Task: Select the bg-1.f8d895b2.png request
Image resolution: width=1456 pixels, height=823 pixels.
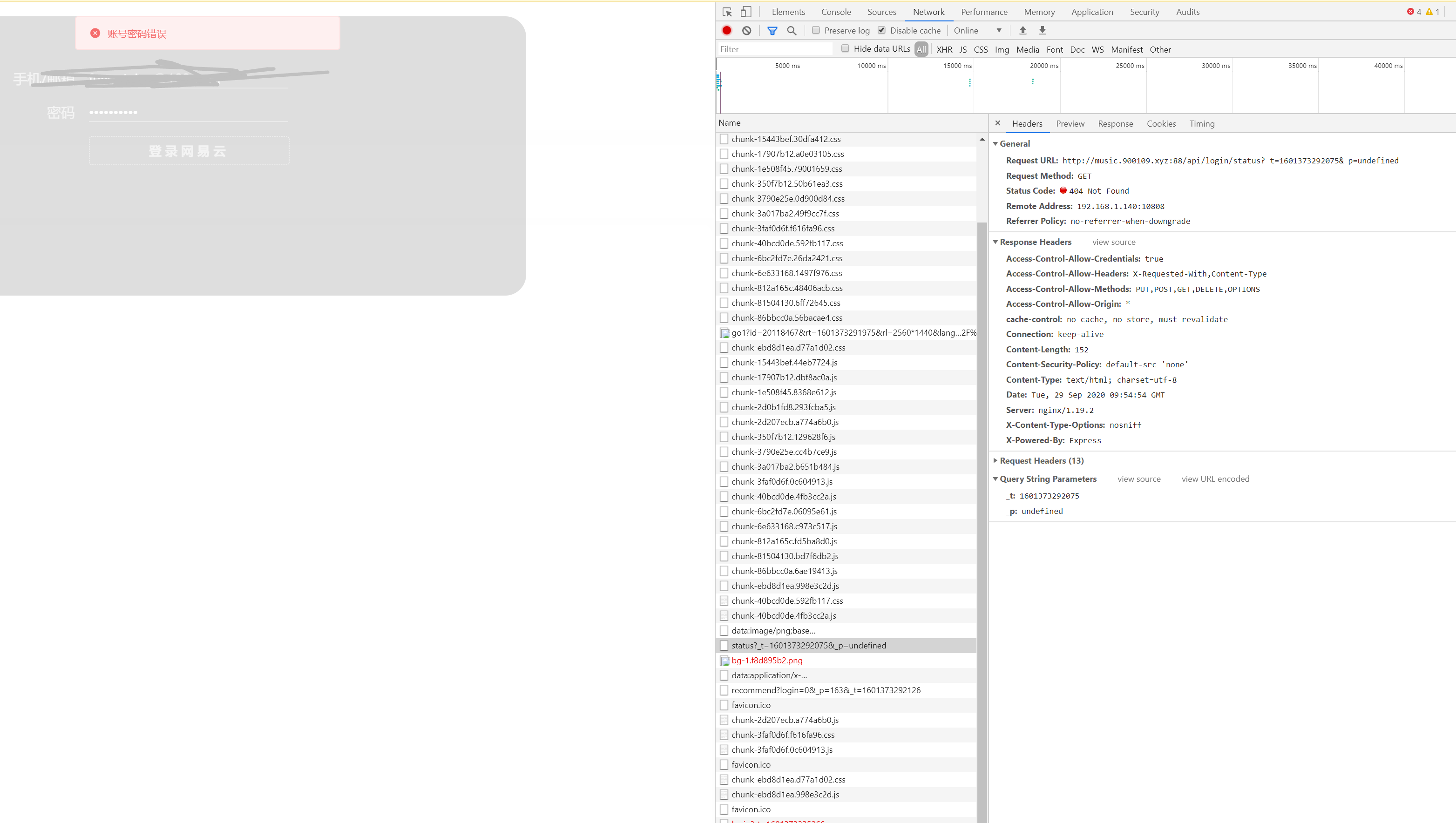Action: pos(766,660)
